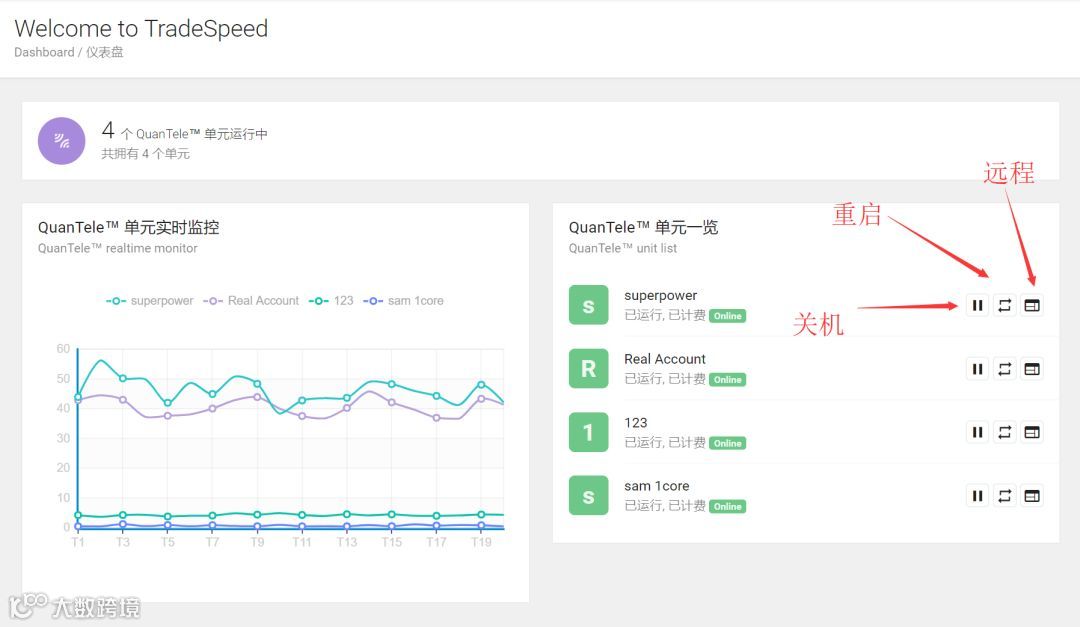The width and height of the screenshot is (1080, 627).
Task: Open the superpower unit name
Action: (x=661, y=295)
